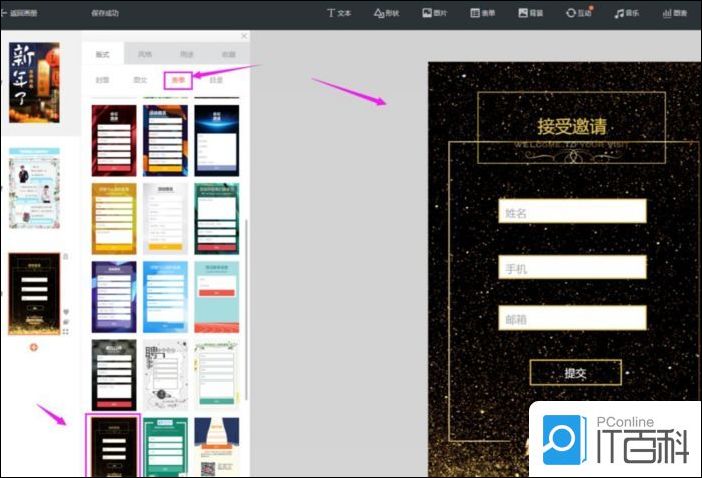
Task: Click the 提交 submit button on canvas
Action: click(575, 372)
